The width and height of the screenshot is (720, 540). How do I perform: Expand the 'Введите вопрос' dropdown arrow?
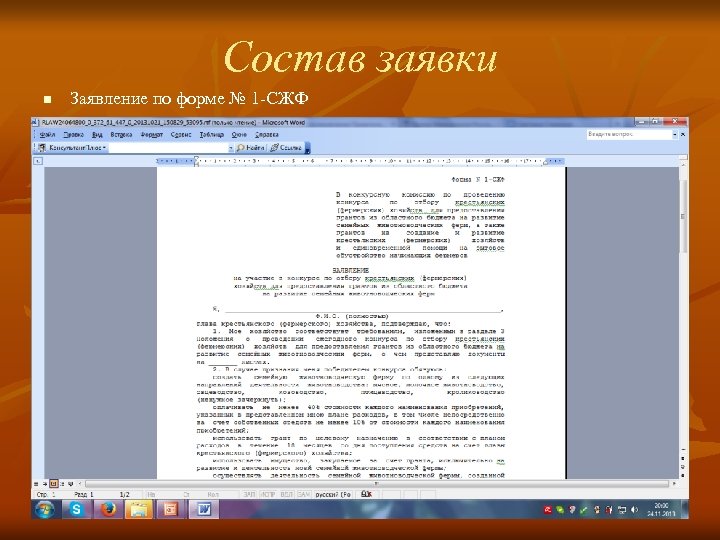[x=675, y=134]
